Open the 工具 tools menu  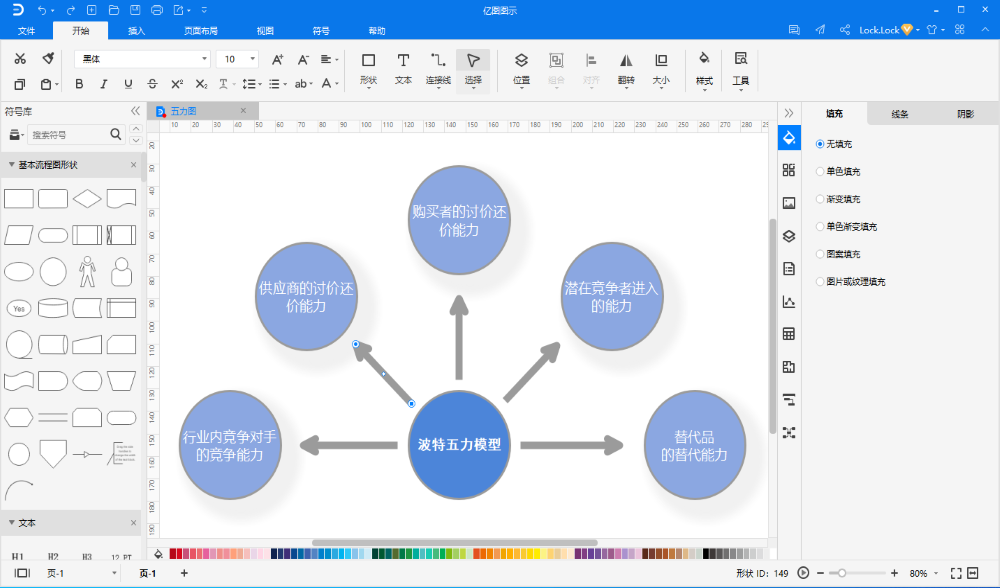[x=740, y=69]
